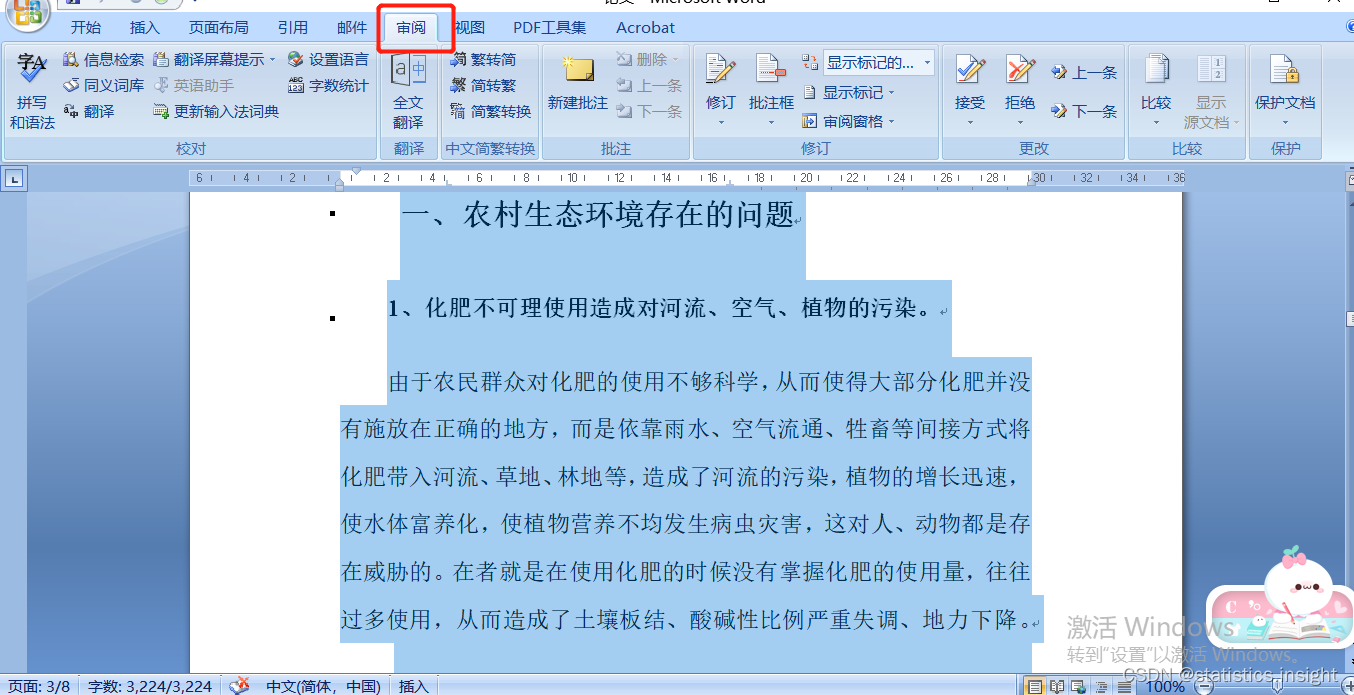Open the 修订 dropdown arrow

point(720,123)
